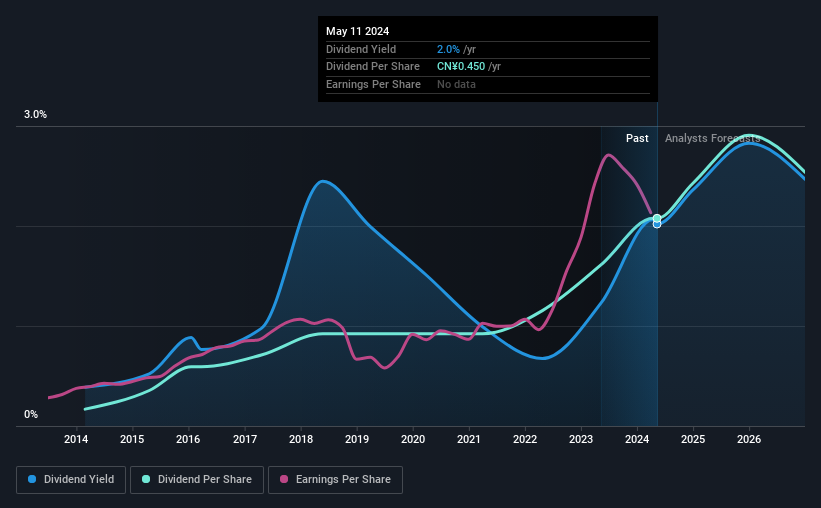Click the Past section label
This screenshot has width=821, height=508.
[637, 138]
